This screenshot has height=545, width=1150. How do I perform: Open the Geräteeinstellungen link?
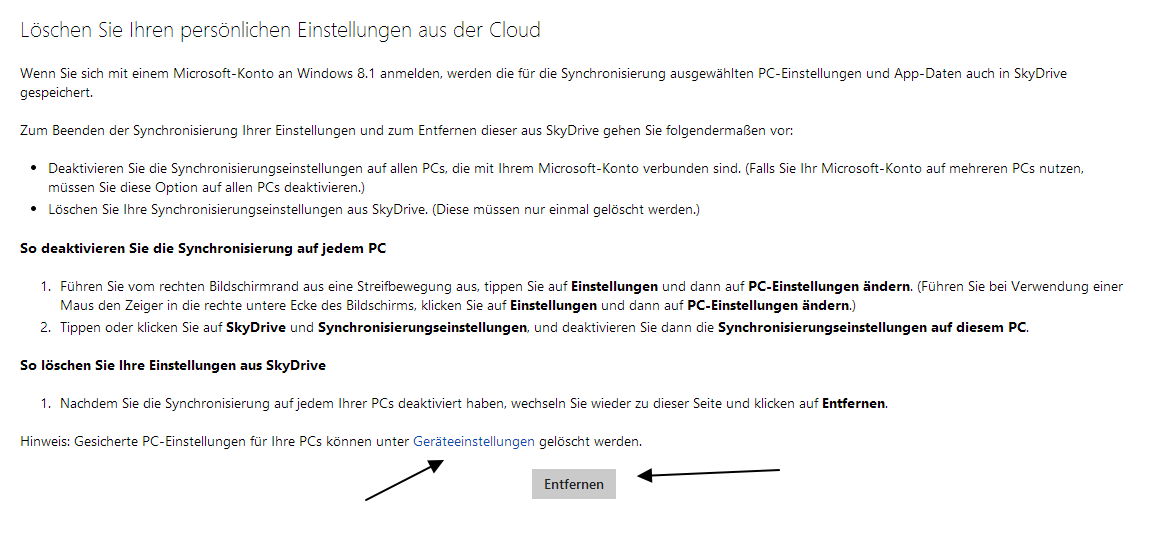474,442
